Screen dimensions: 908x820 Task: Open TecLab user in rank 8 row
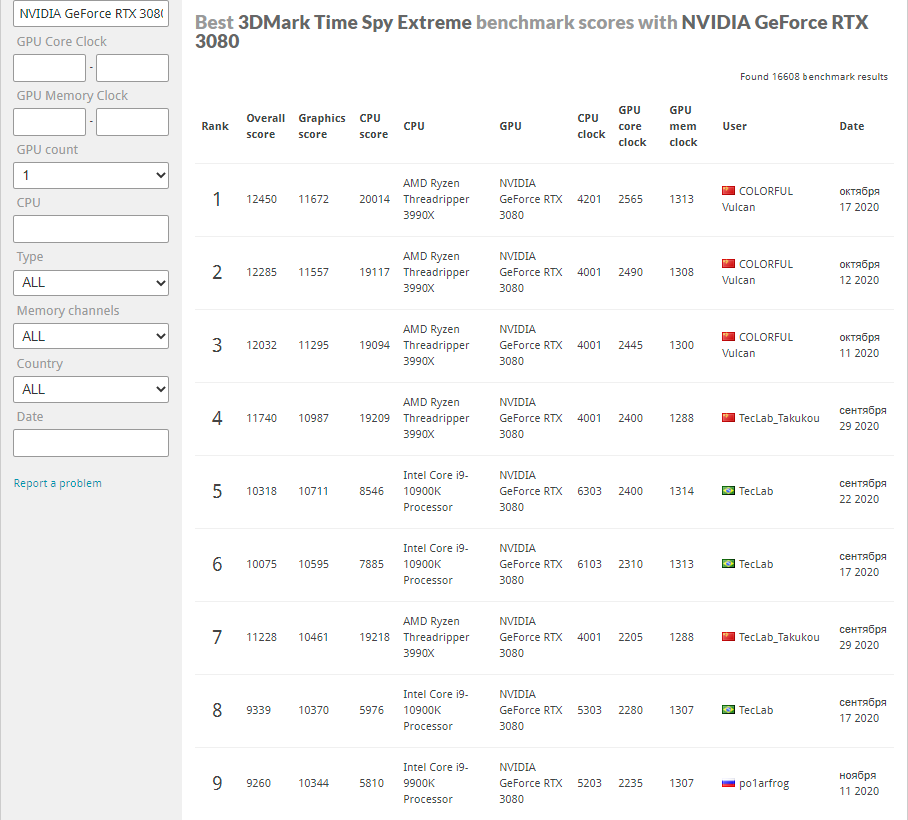[x=756, y=710]
